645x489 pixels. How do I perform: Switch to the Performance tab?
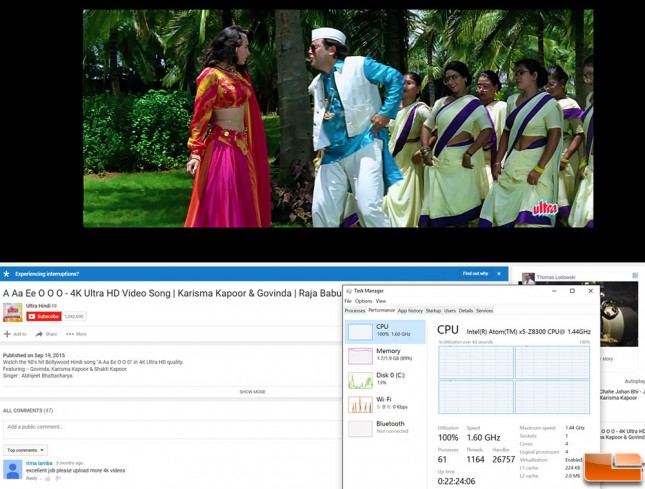click(x=381, y=310)
